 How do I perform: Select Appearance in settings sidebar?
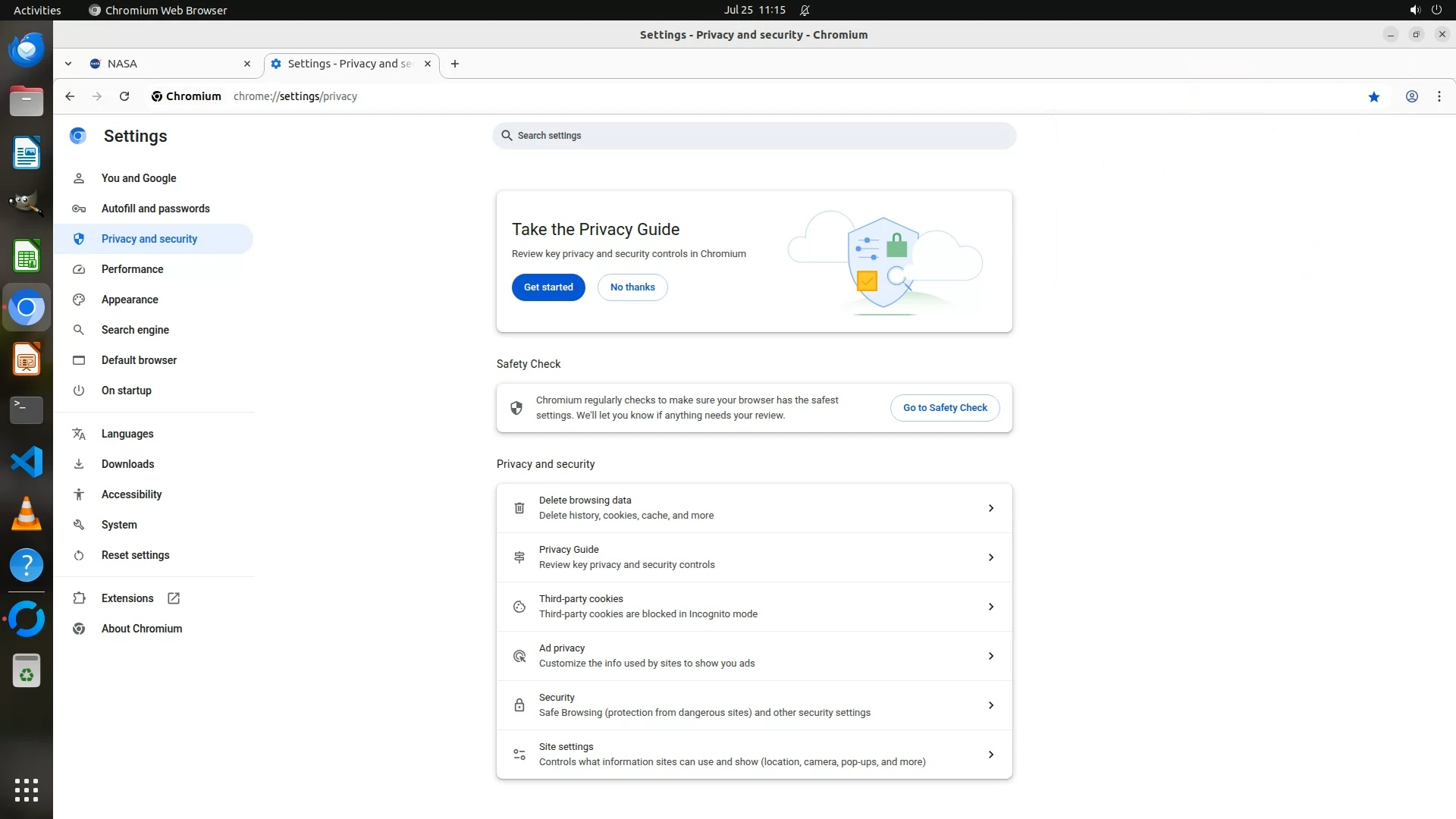coord(130,300)
